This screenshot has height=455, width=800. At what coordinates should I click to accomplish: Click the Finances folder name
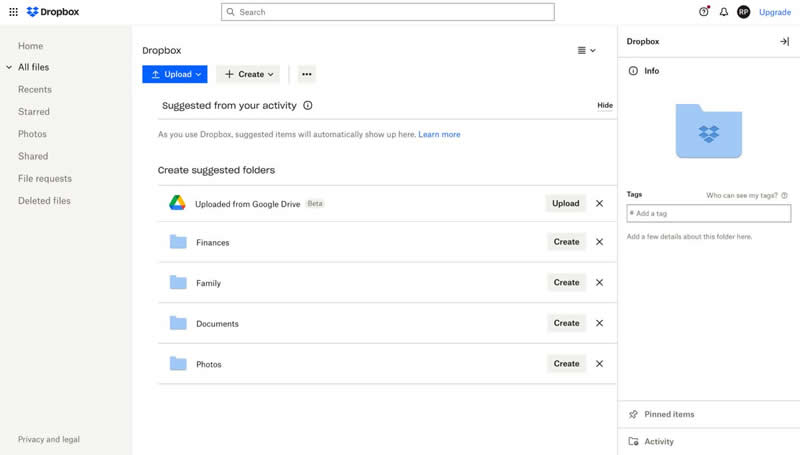tap(213, 242)
